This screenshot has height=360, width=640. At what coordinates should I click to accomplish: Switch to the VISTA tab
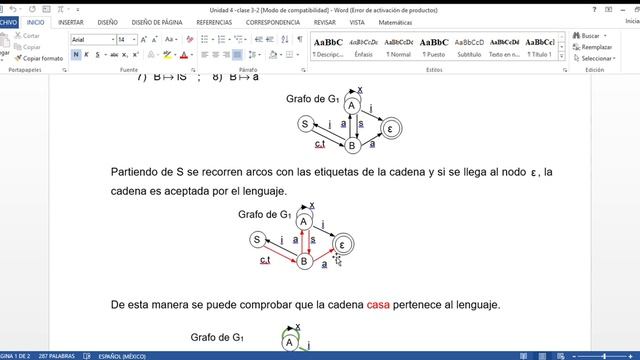pyautogui.click(x=357, y=22)
